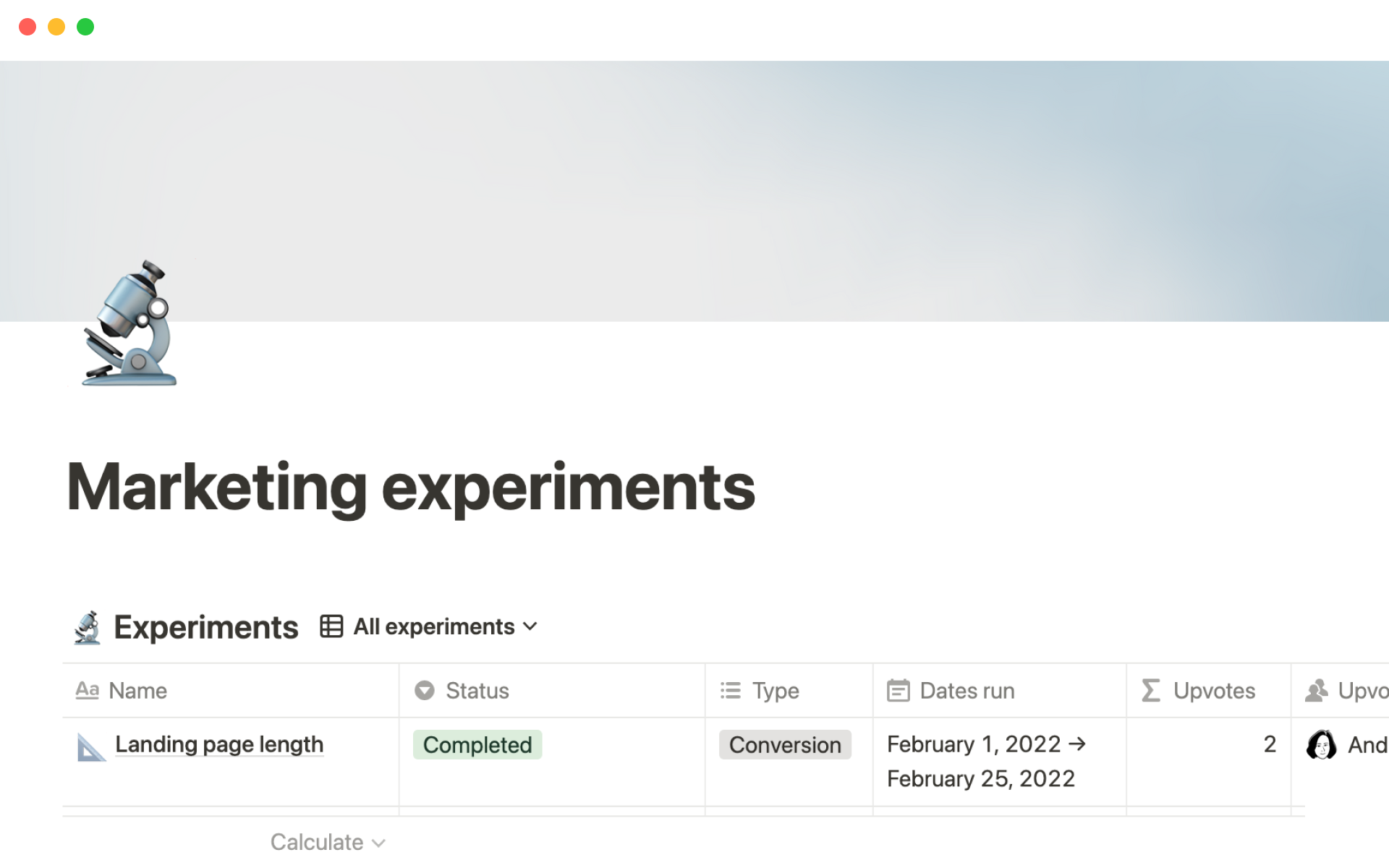Screen dimensions: 1389x868
Task: Click the calendar icon in Dates run header
Action: 898,691
